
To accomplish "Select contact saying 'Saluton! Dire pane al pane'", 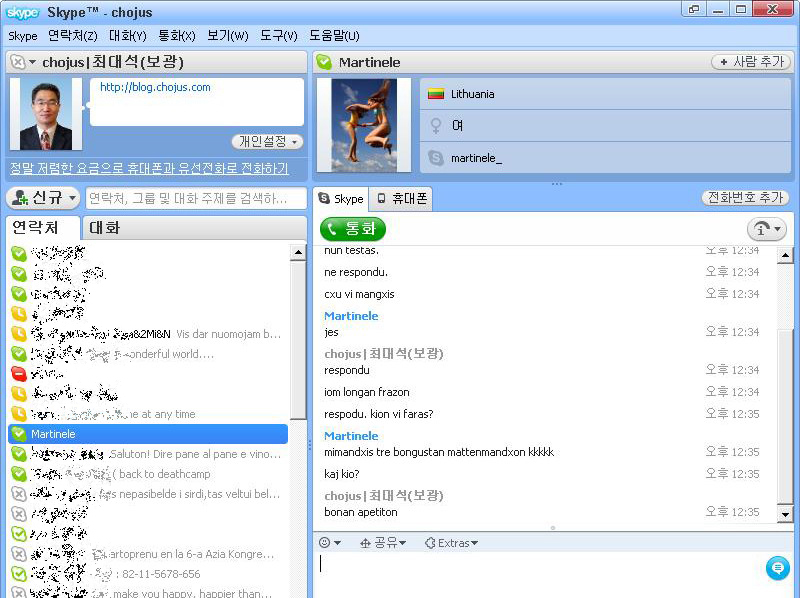I will (x=148, y=454).
